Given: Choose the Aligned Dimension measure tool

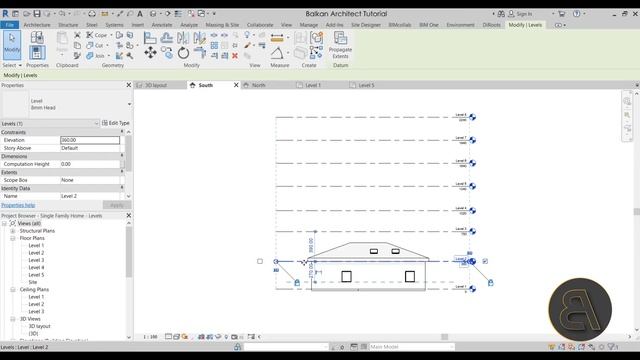Looking at the screenshot, I should click(277, 38).
